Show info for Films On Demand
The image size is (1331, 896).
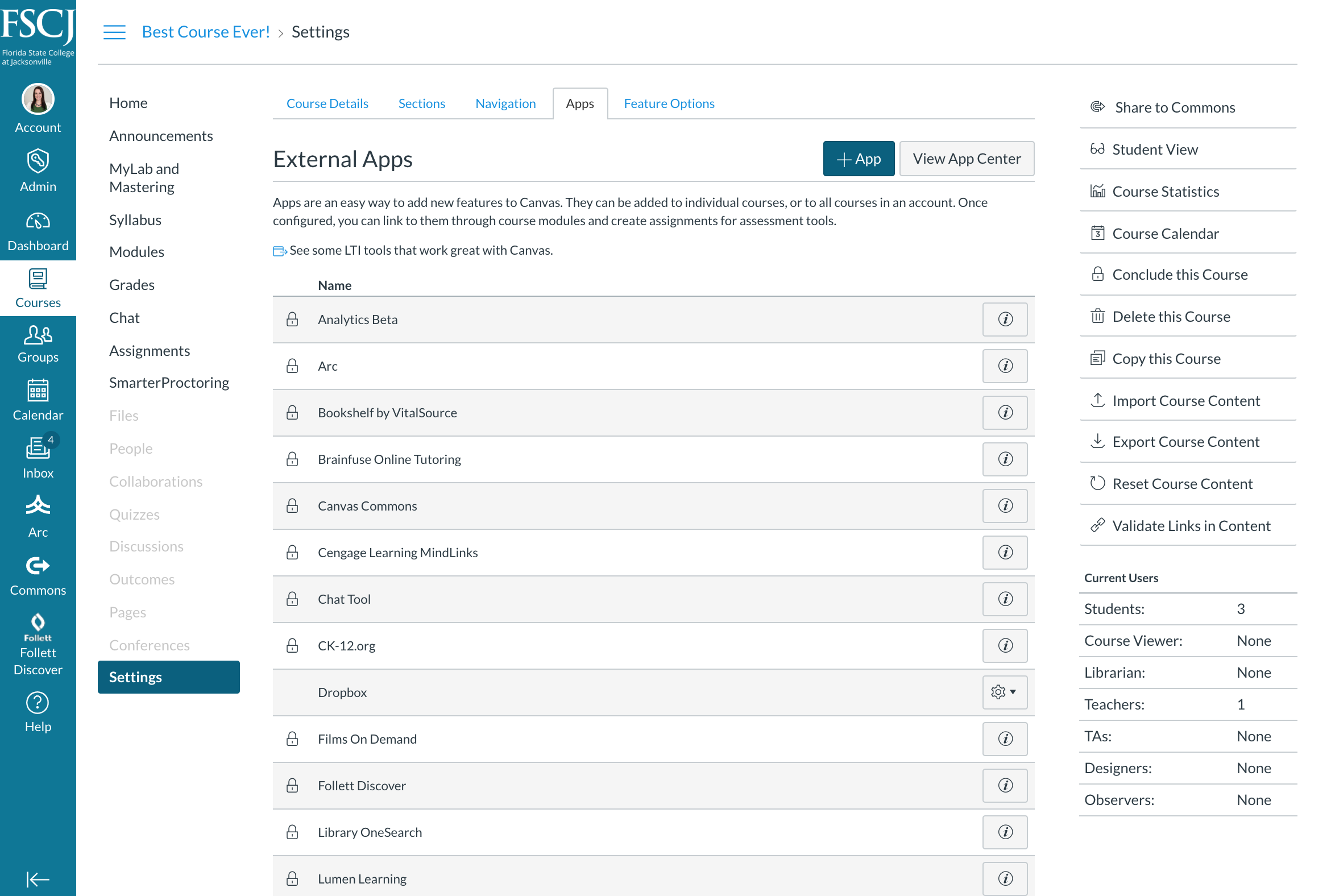point(1005,739)
